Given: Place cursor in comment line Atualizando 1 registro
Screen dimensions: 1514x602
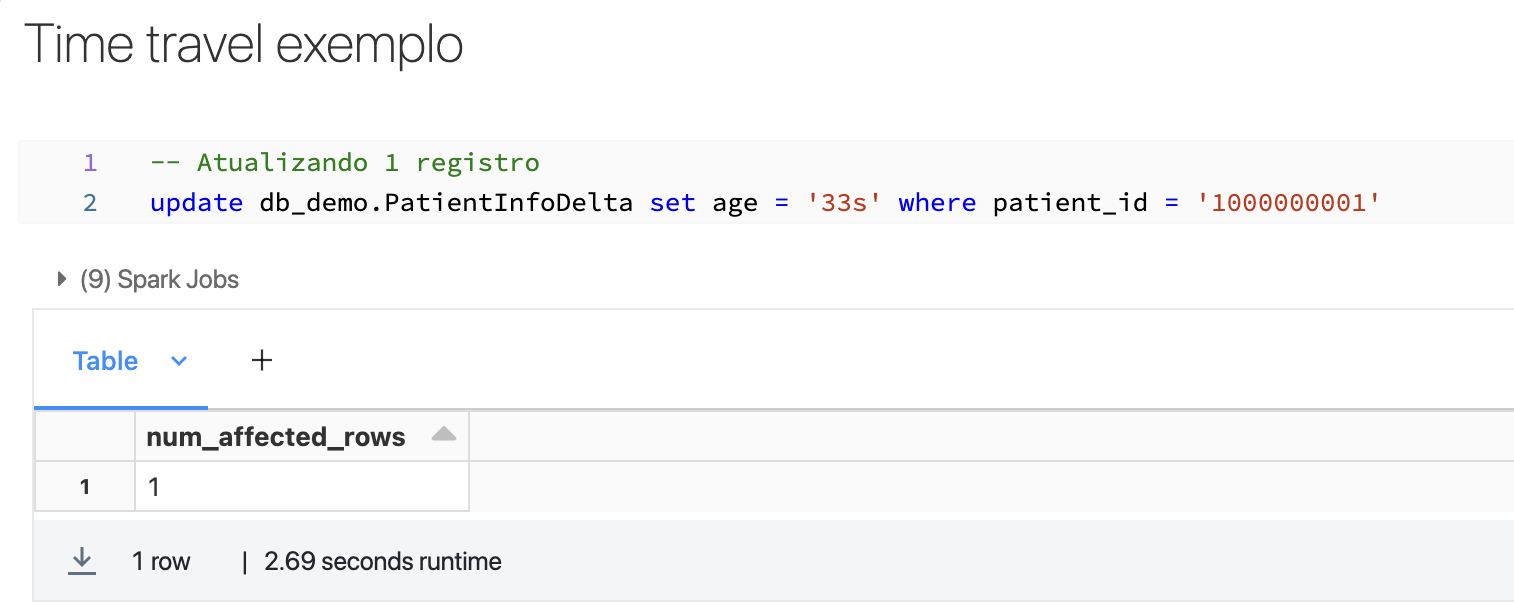Looking at the screenshot, I should [345, 162].
